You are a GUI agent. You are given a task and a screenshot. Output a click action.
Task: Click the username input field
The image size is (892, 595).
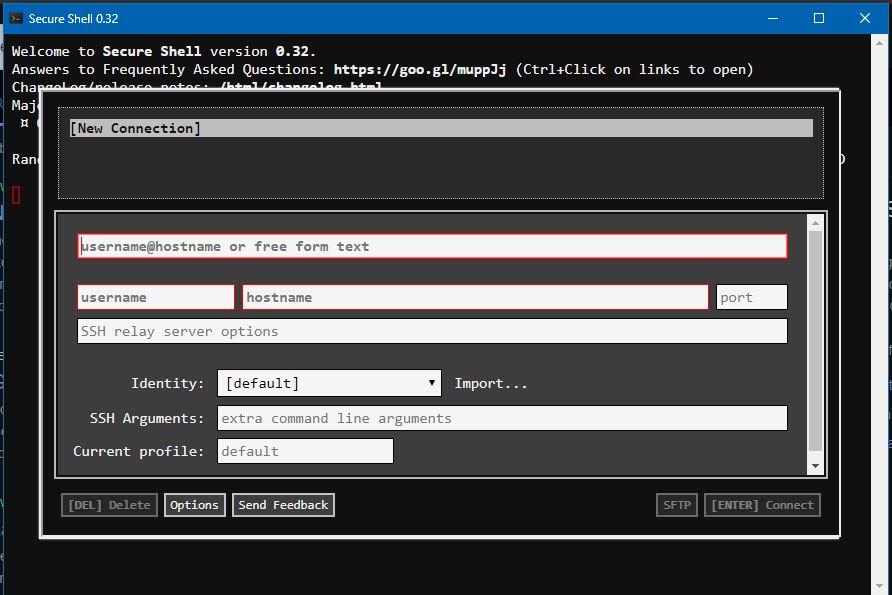pyautogui.click(x=156, y=297)
